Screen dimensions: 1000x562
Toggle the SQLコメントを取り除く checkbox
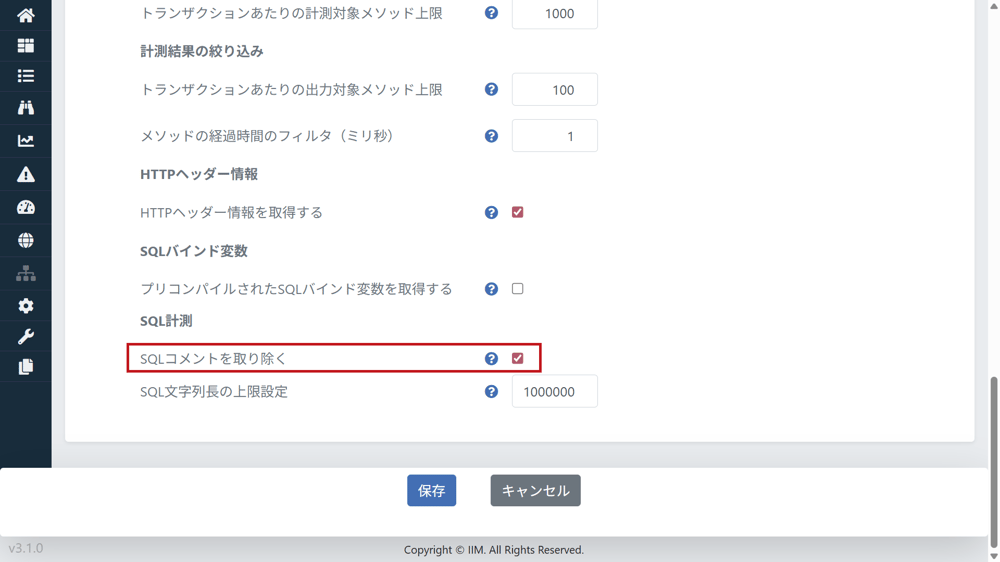(517, 358)
